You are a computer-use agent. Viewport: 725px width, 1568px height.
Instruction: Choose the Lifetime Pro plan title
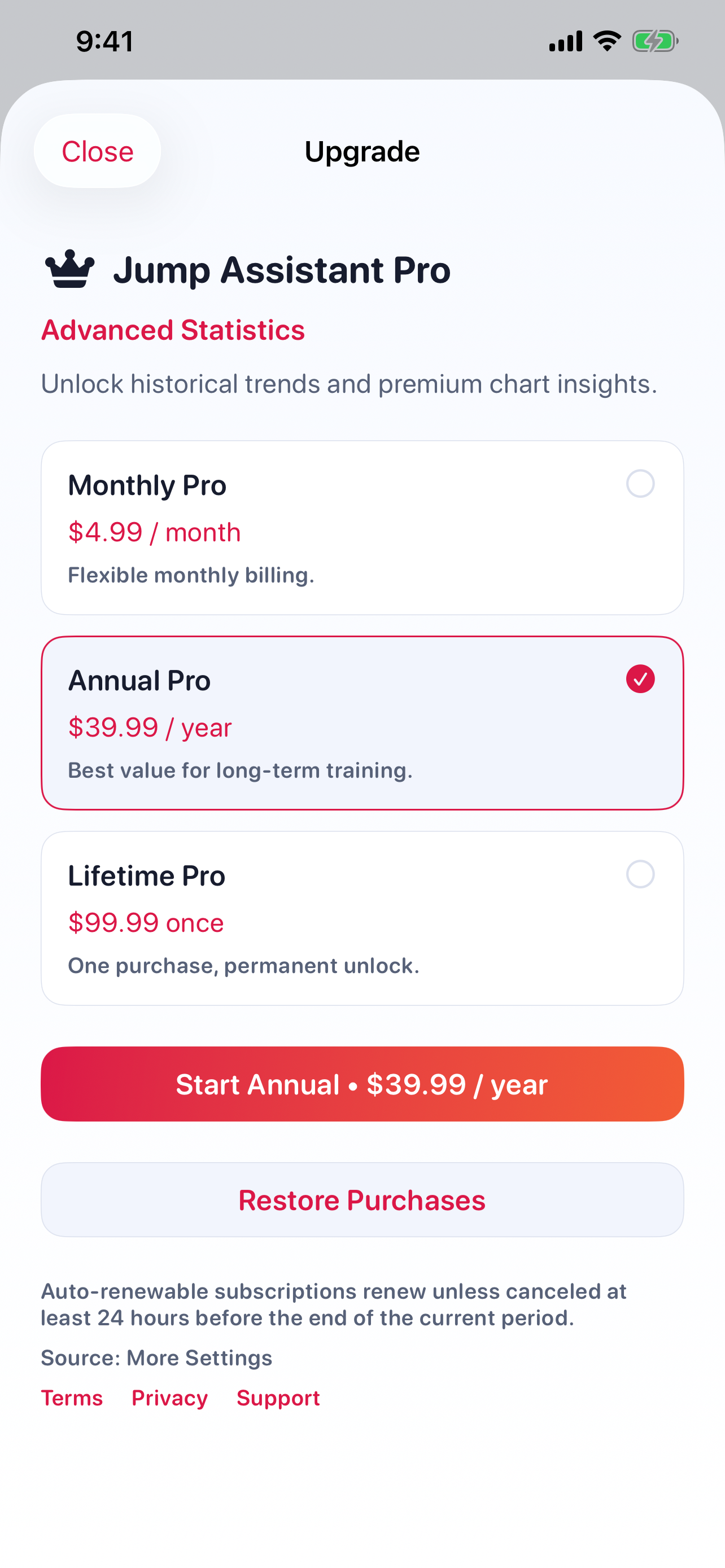(147, 875)
